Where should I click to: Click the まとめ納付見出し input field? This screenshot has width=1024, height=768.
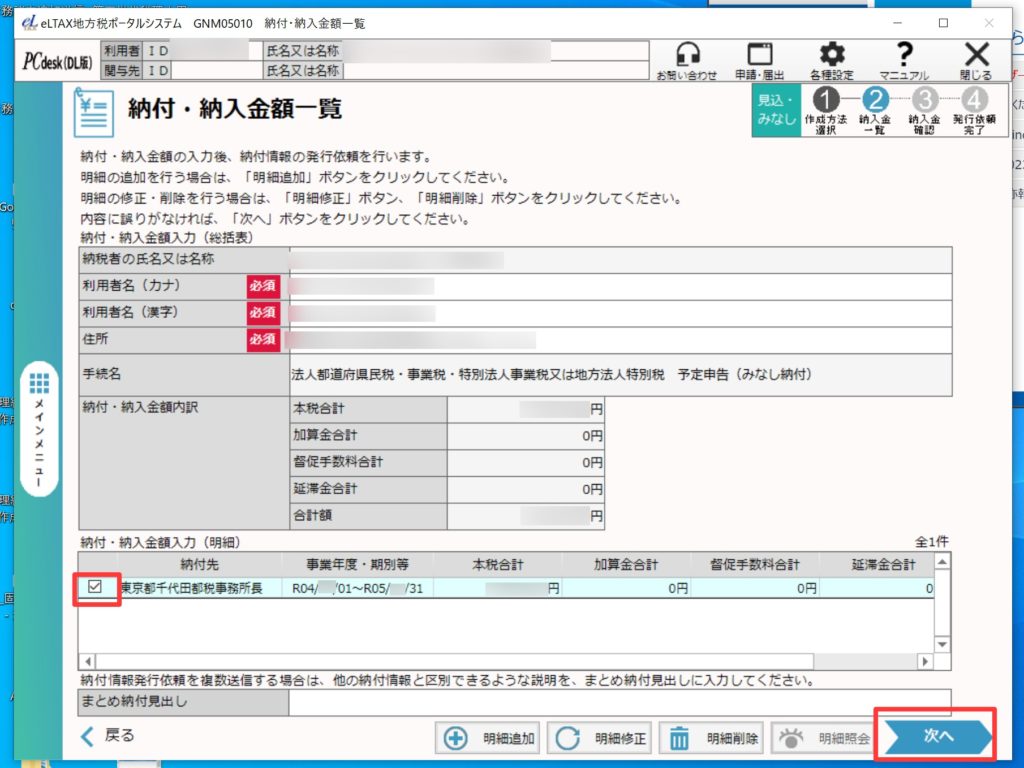(620, 702)
